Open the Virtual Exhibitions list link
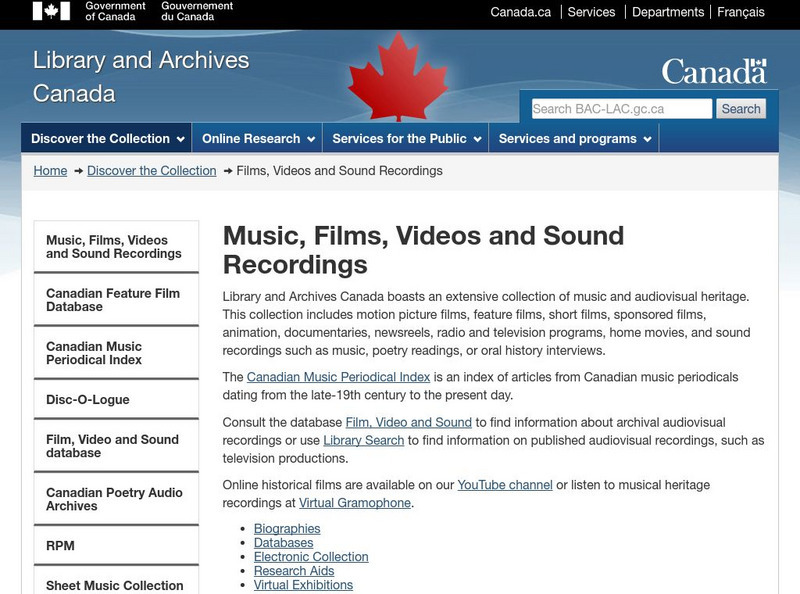800x594 pixels. [x=303, y=585]
